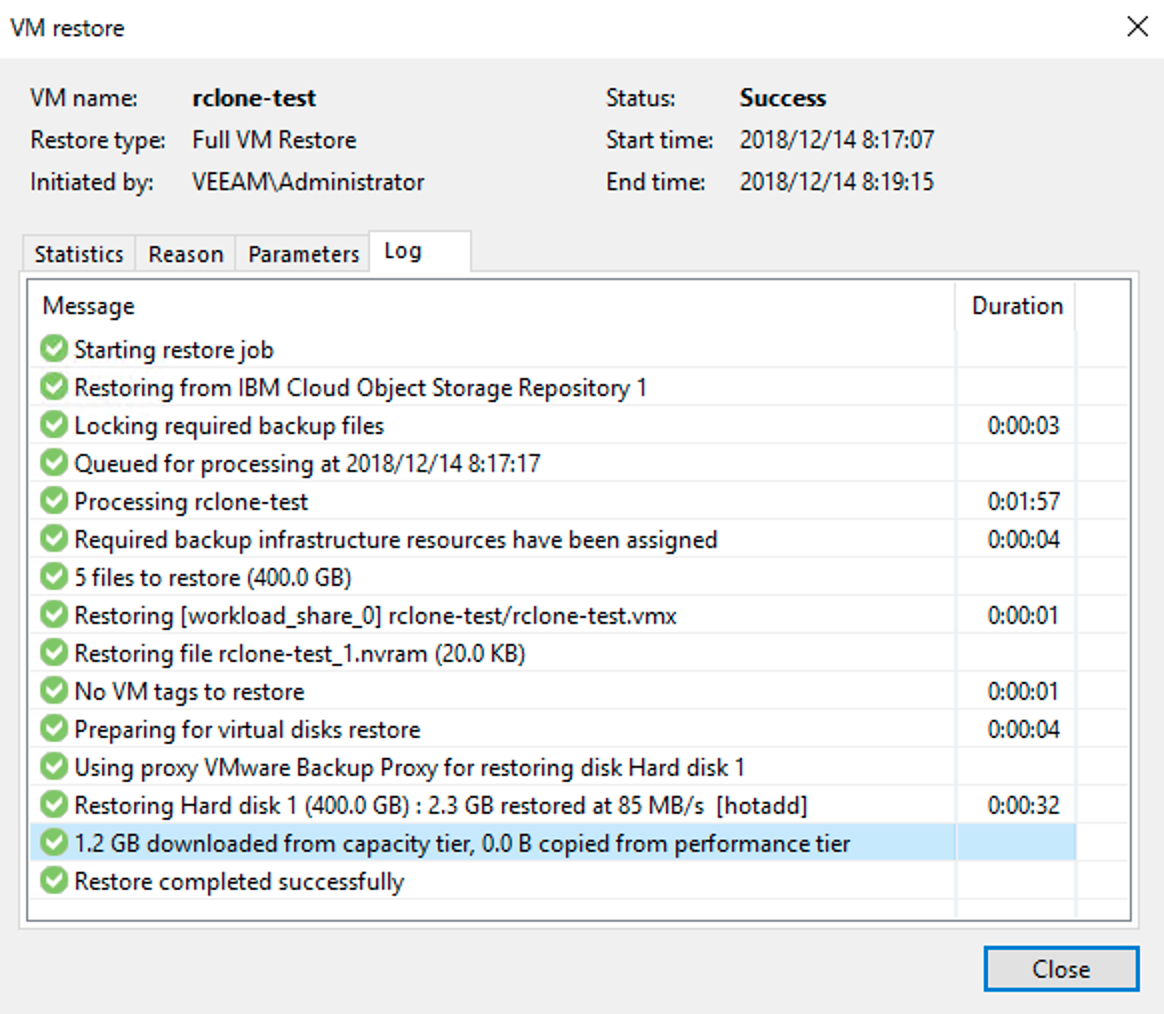Select the Log tab
Image resolution: width=1164 pixels, height=1014 pixels.
click(x=419, y=252)
